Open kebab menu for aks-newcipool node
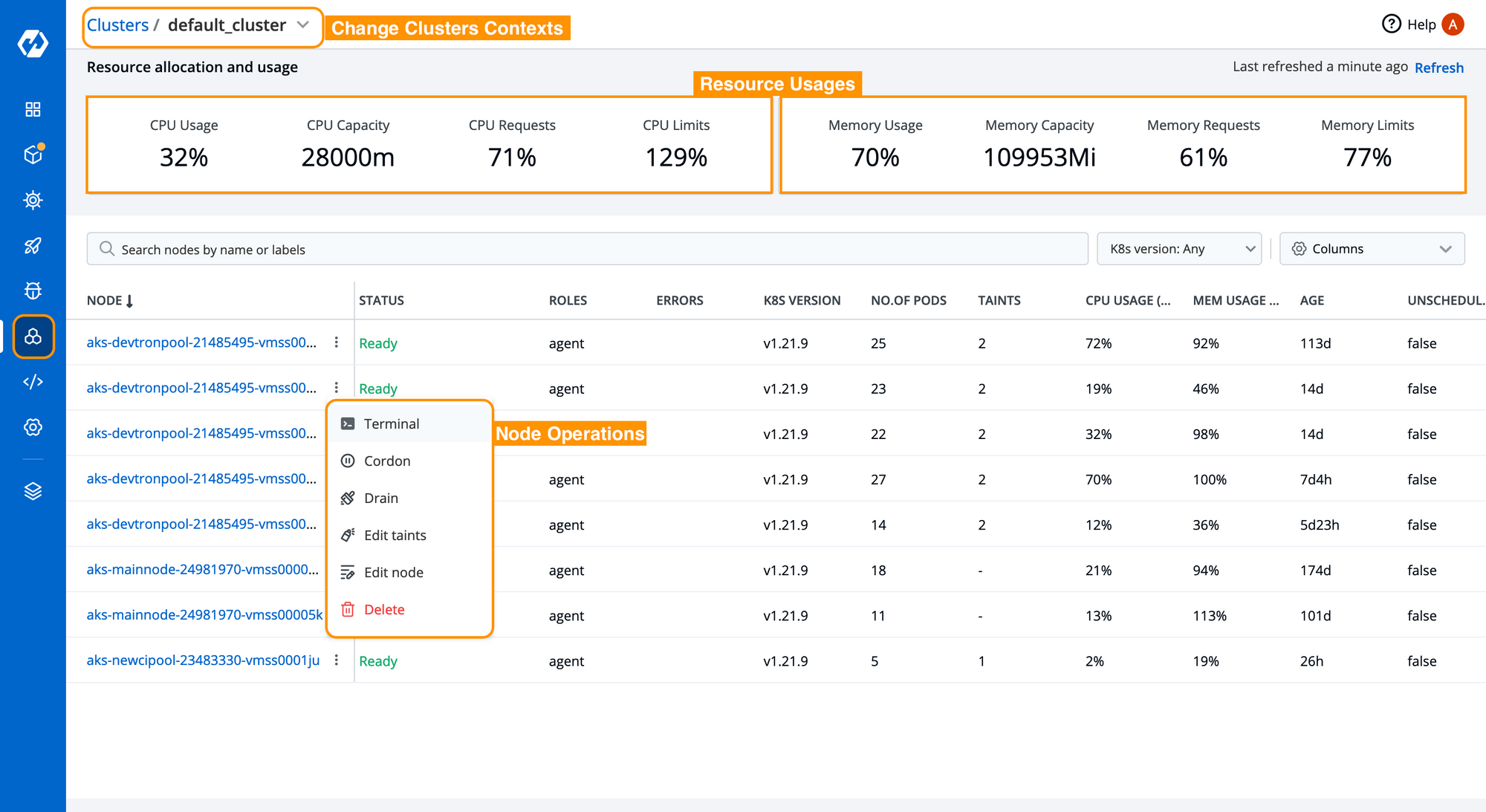Viewport: 1486px width, 812px height. pos(337,660)
